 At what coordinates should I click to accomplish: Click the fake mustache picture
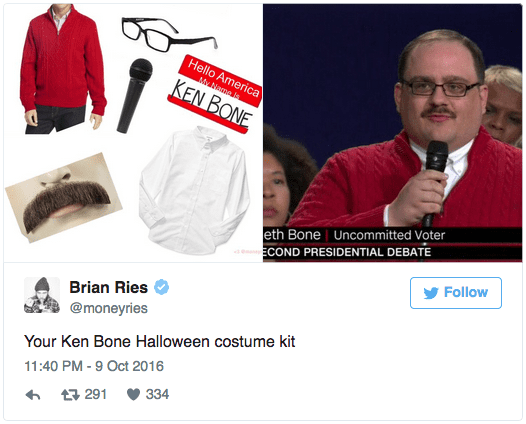click(x=64, y=198)
